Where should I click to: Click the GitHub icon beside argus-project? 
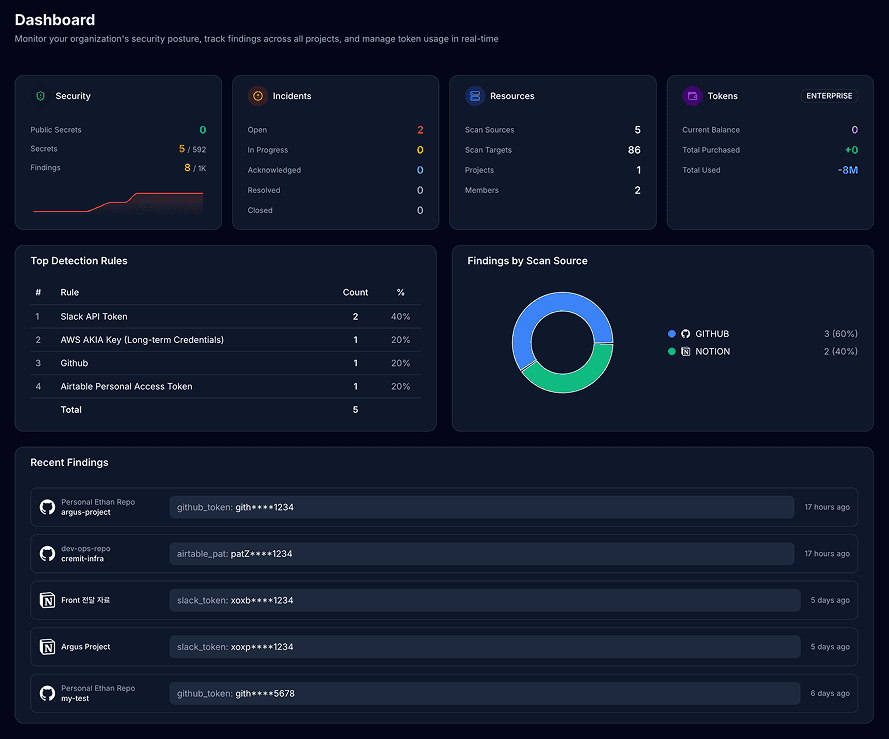[x=47, y=507]
